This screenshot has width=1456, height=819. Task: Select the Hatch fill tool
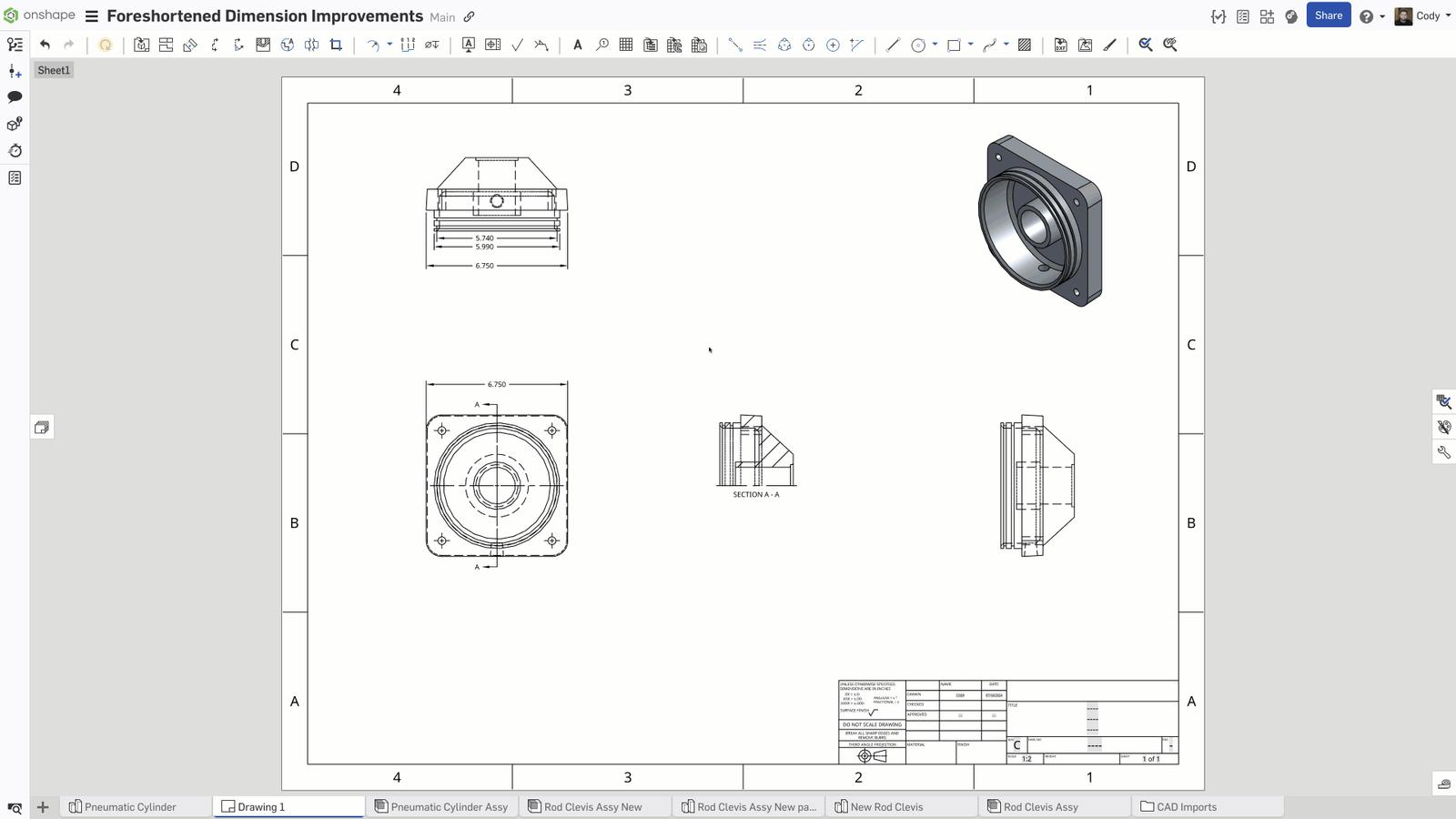pyautogui.click(x=1025, y=45)
